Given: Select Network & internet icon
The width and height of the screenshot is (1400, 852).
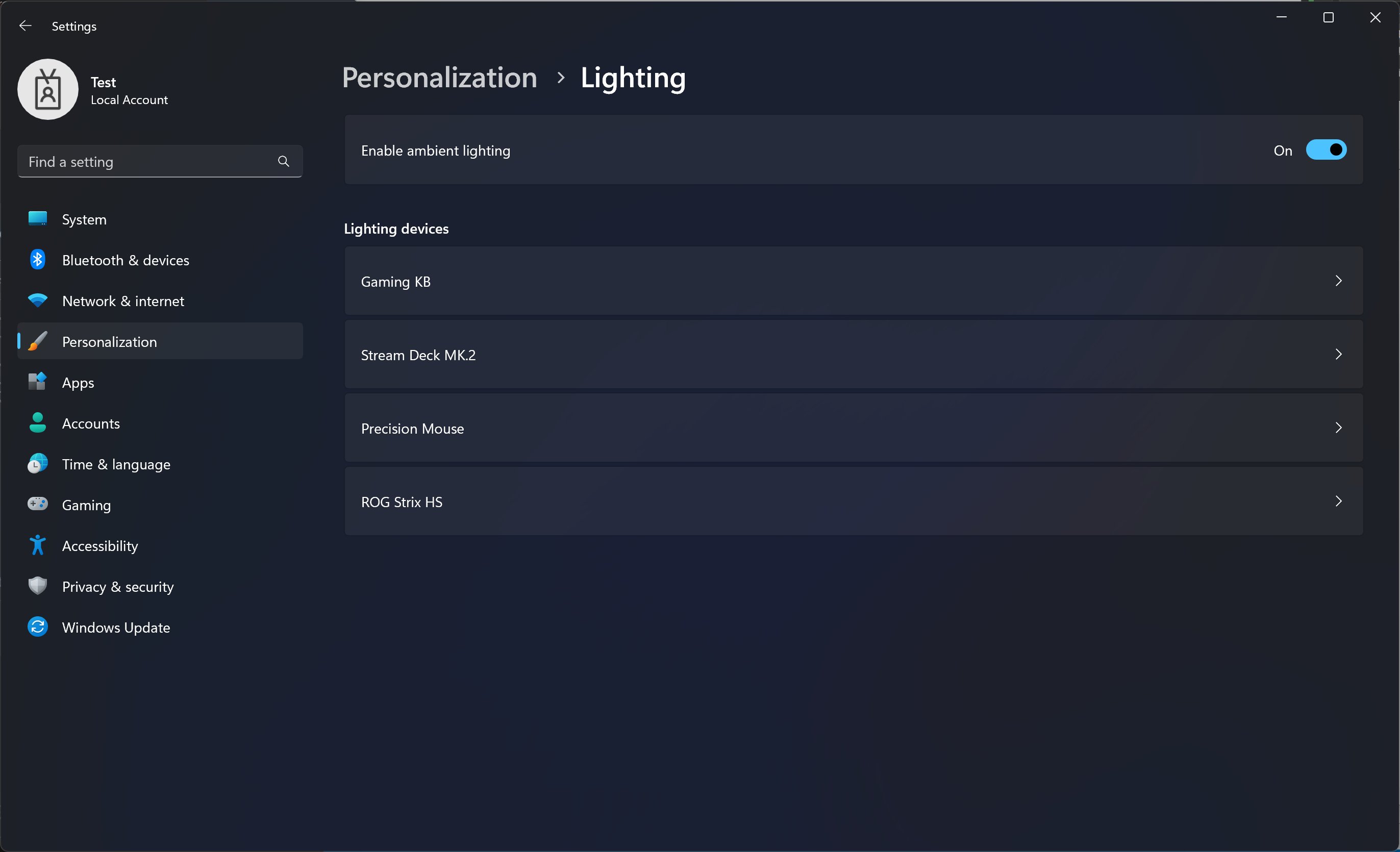Looking at the screenshot, I should [x=38, y=301].
